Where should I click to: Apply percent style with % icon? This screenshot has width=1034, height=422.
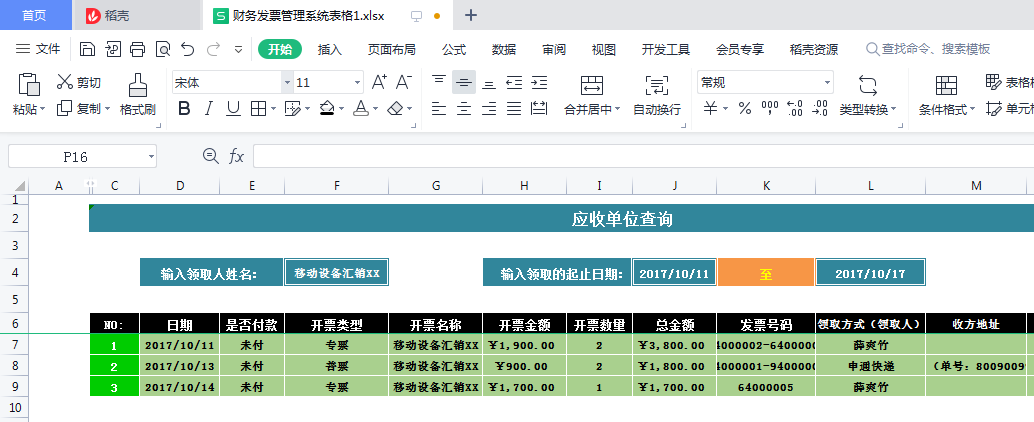tap(745, 109)
